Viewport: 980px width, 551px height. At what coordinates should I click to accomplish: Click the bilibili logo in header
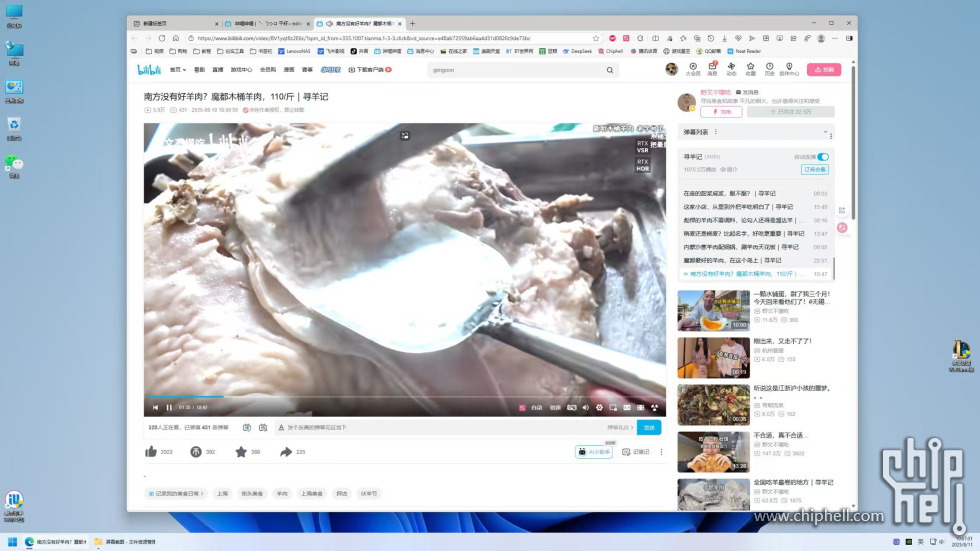(x=149, y=69)
